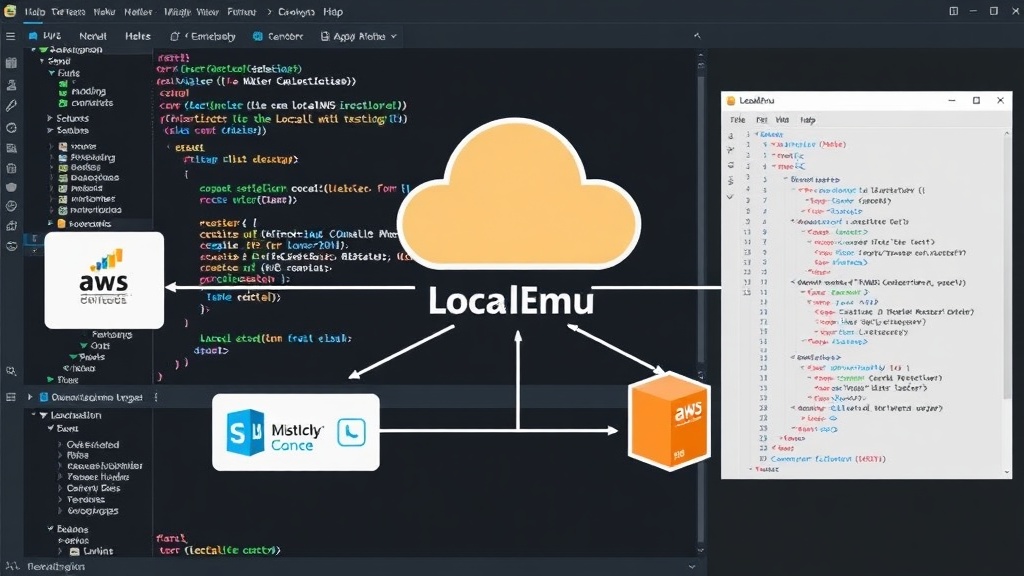This screenshot has width=1024, height=576.
Task: Expand the lower panel header 'Onemoritisginne Lnget'
Action: coord(30,397)
